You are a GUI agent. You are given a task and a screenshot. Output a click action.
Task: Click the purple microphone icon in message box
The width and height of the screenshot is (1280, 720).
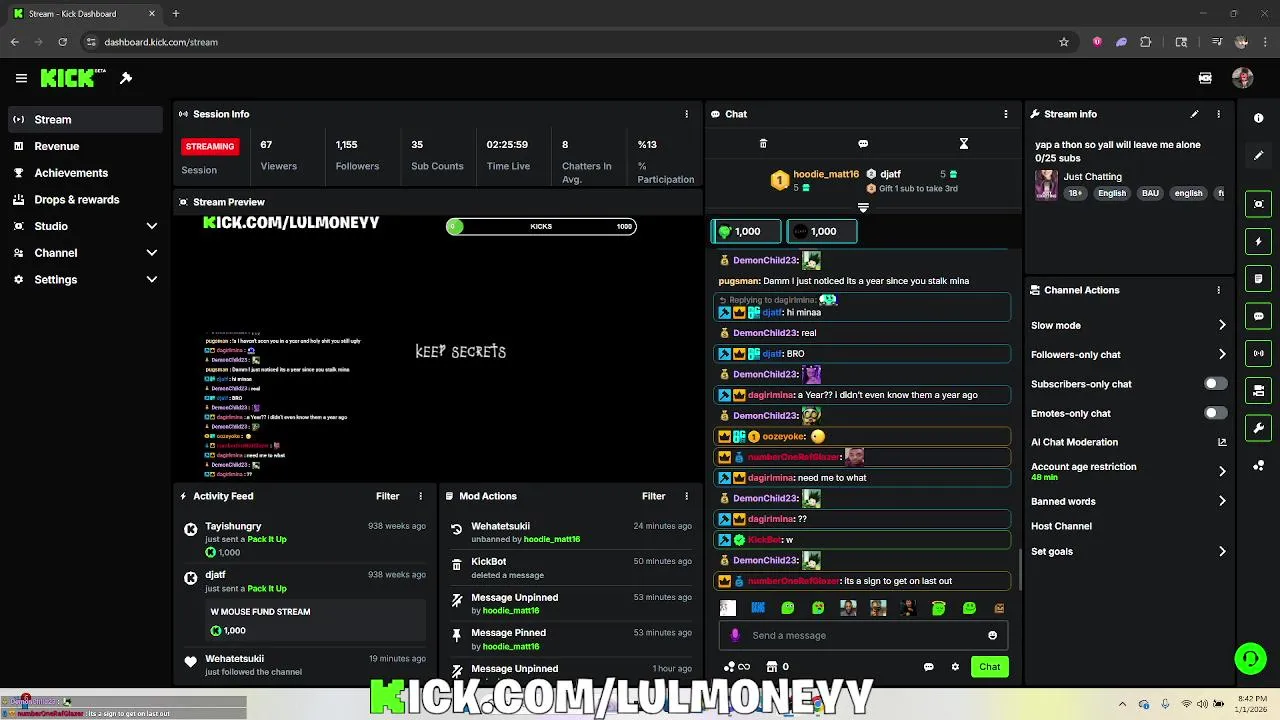[736, 635]
